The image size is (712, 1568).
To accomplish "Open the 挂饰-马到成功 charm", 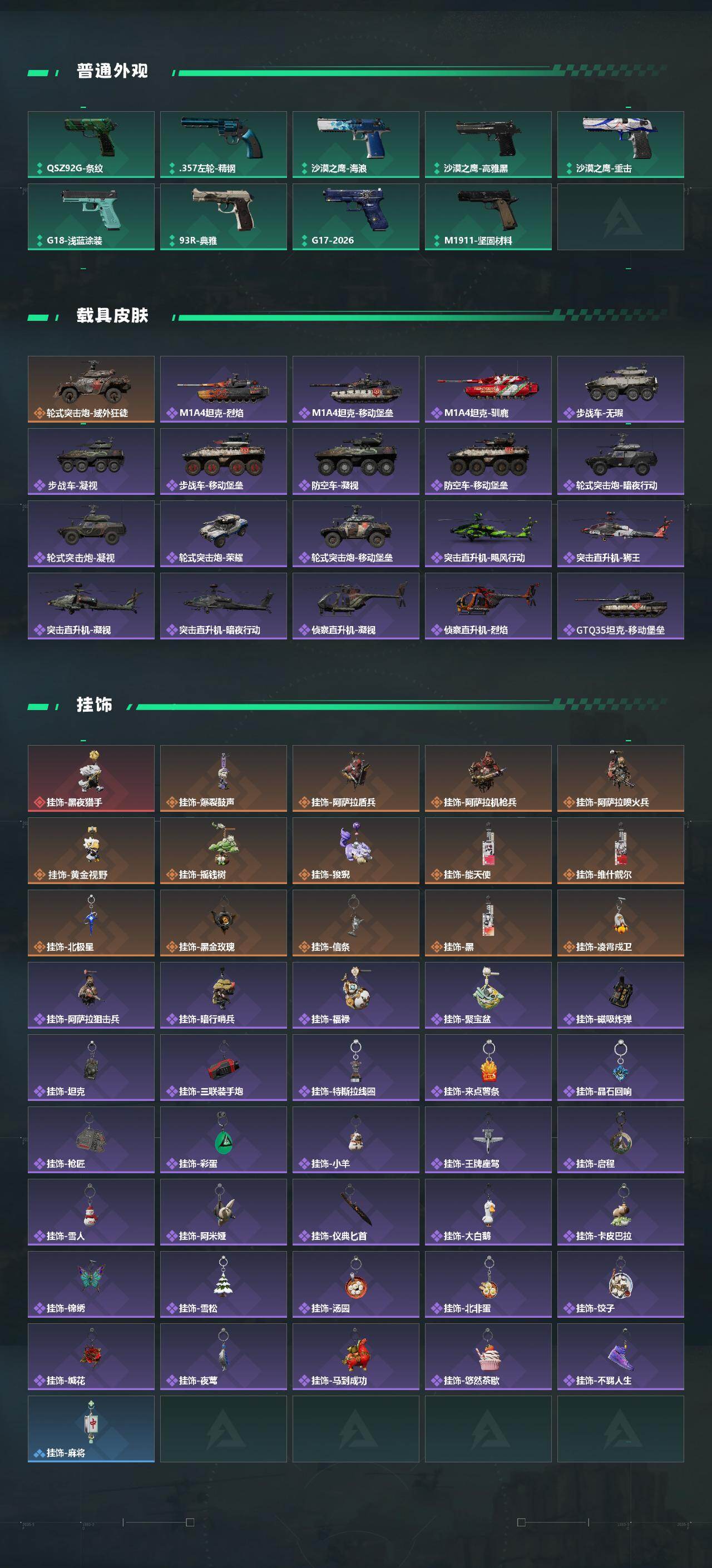I will tap(355, 1357).
